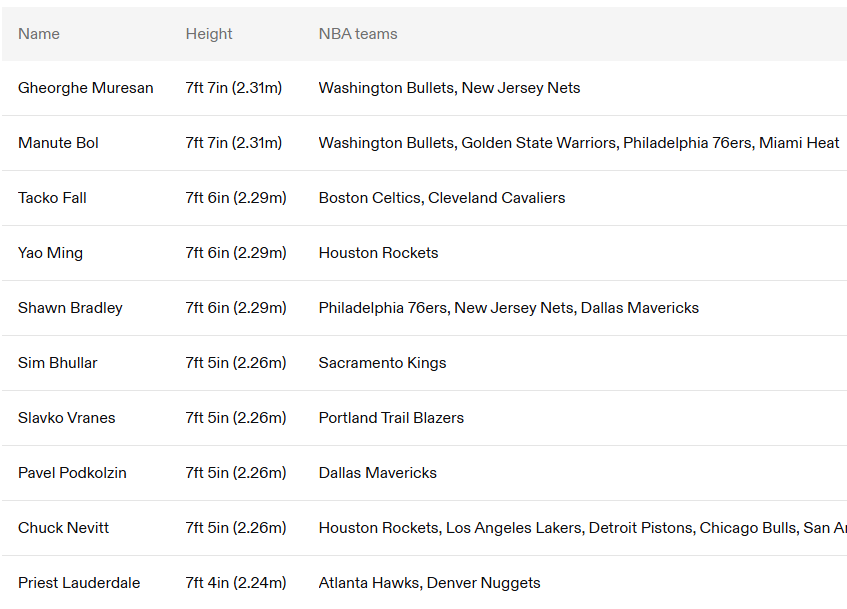Screen dimensions: 847x609
Task: Click the 7ft 4in (2.24m) height cell
Action: 236,583
